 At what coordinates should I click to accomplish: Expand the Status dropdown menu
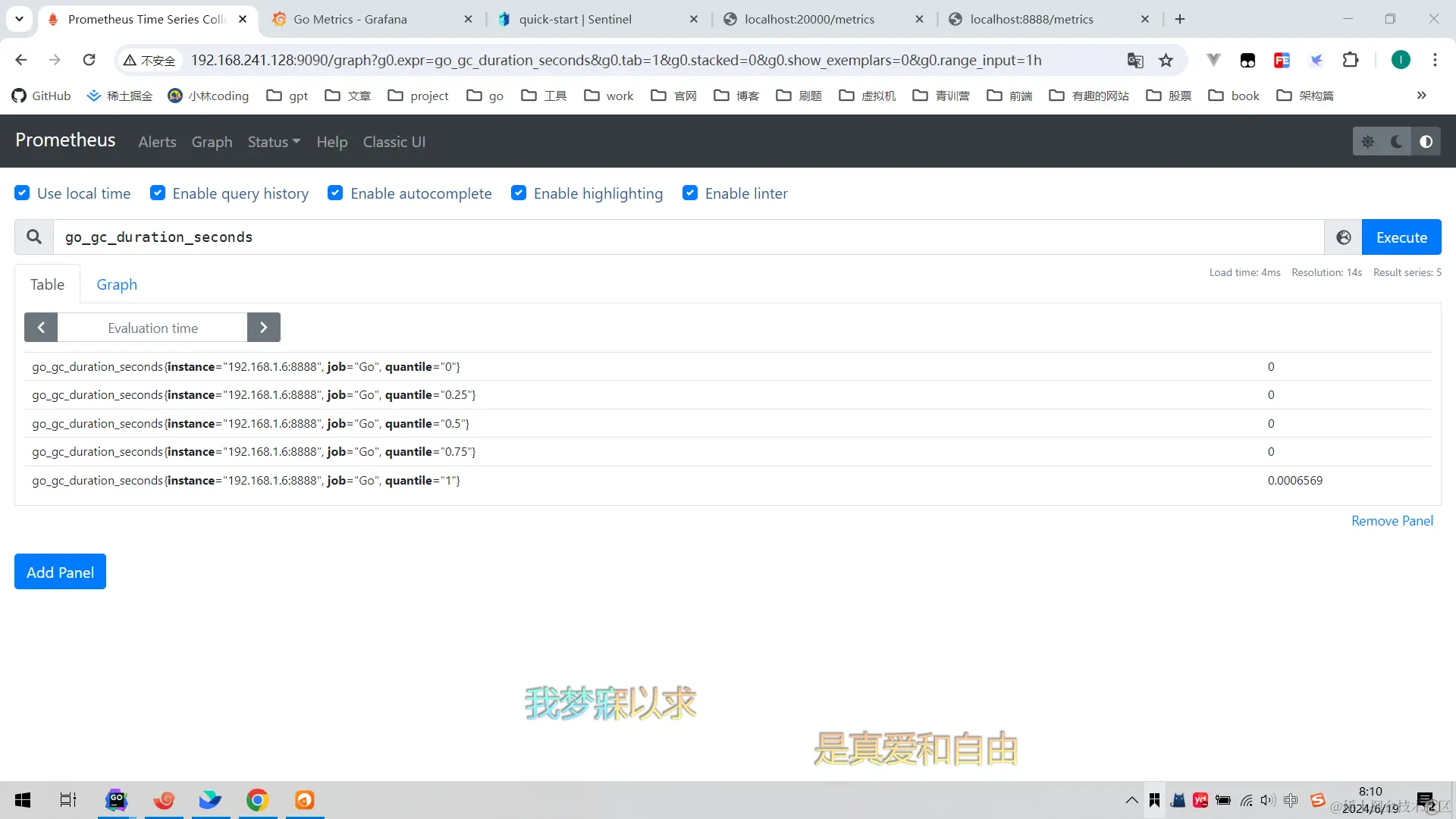click(x=274, y=142)
